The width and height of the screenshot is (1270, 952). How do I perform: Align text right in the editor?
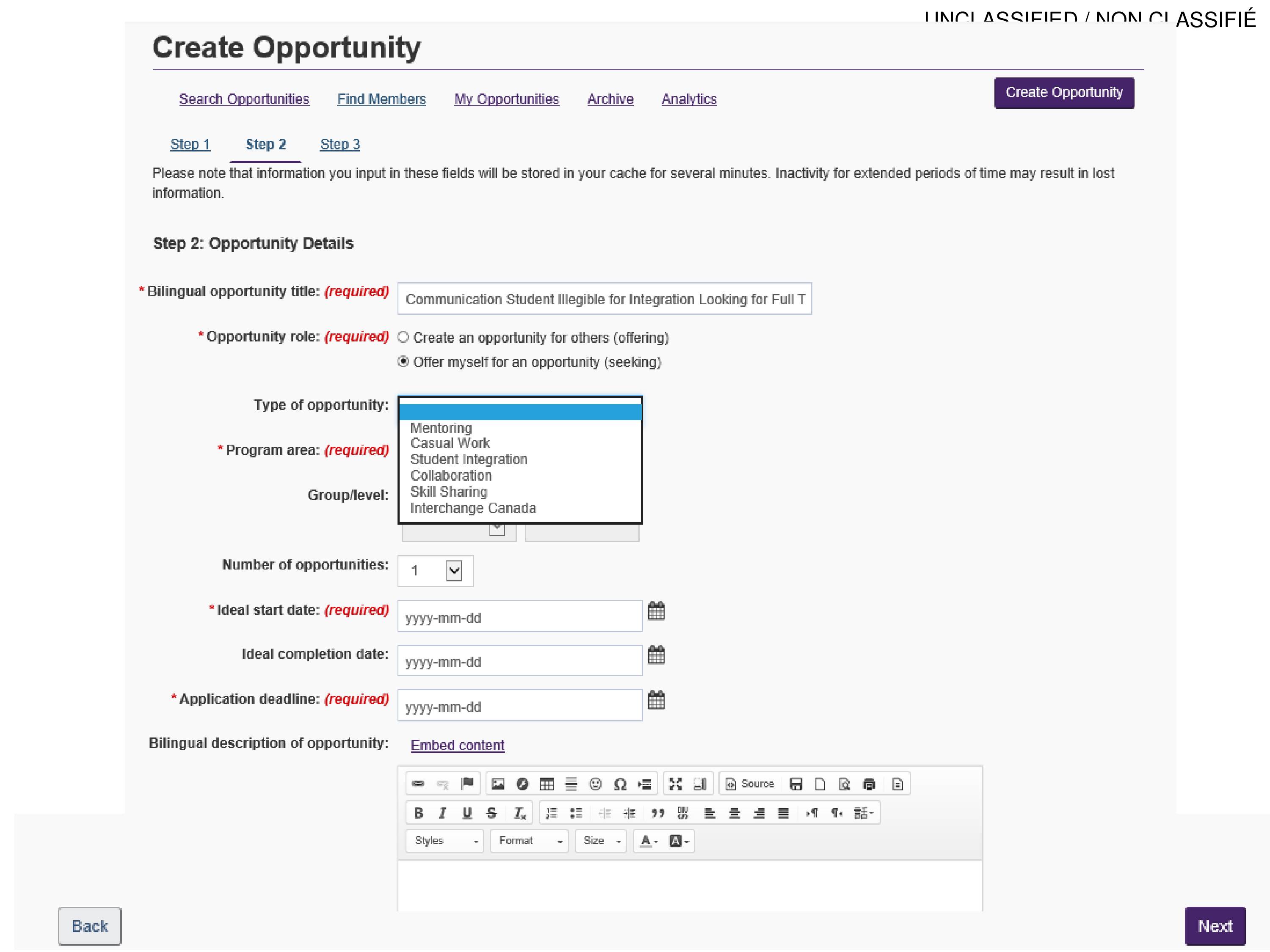pyautogui.click(x=759, y=813)
